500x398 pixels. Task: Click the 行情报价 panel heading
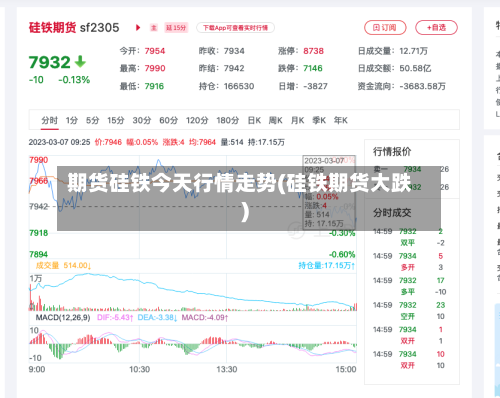click(392, 152)
